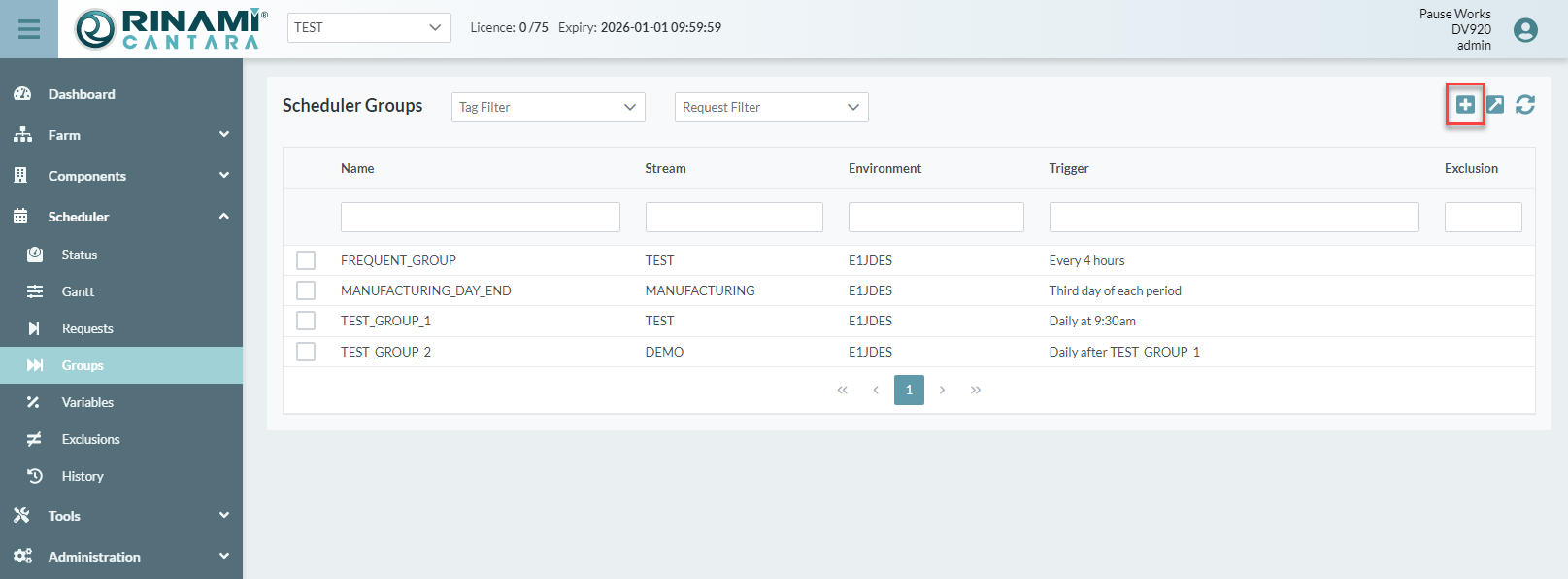Open the Request Filter dropdown

pyautogui.click(x=771, y=107)
